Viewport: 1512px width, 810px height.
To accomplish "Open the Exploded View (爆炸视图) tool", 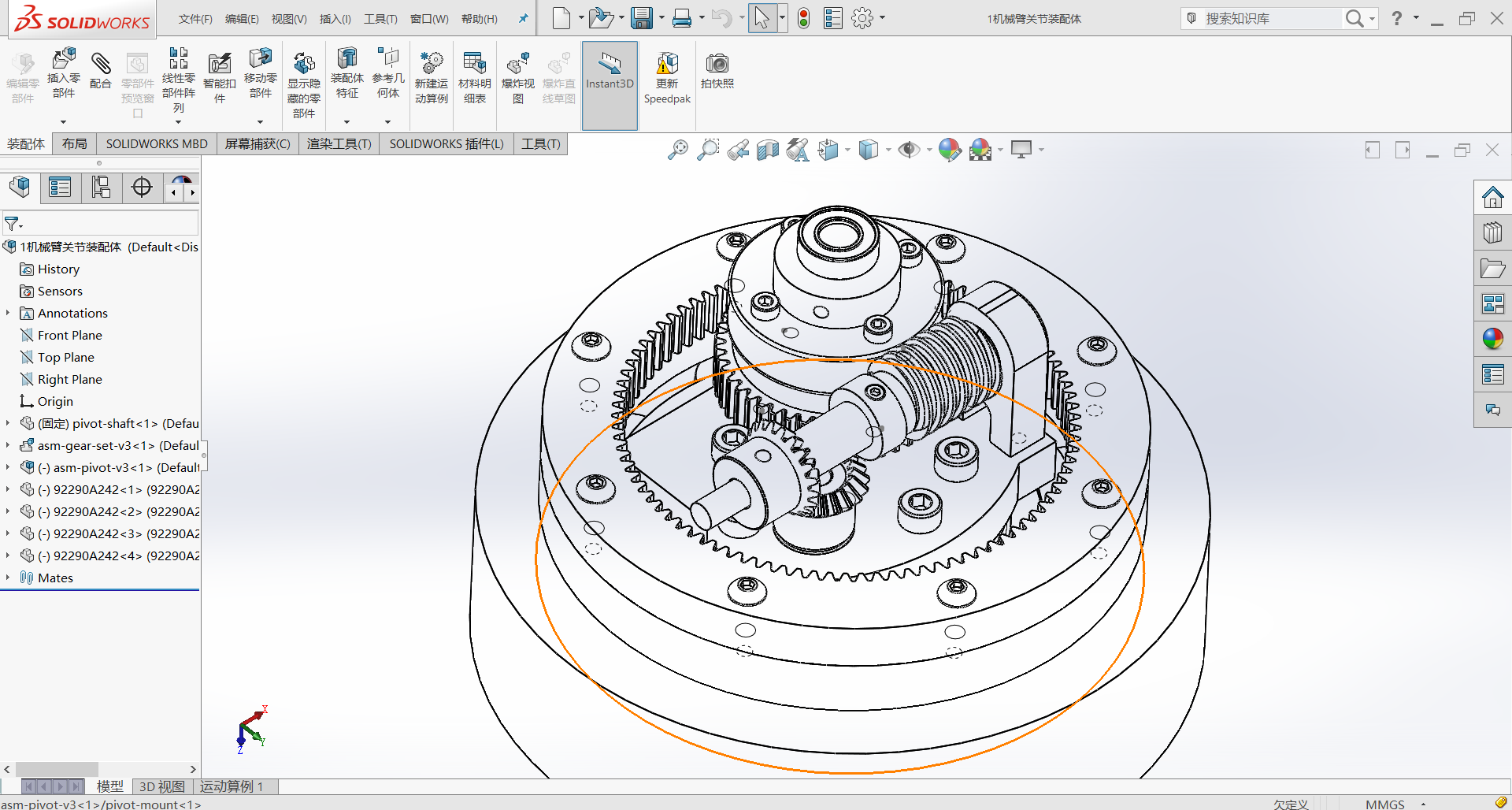I will pos(517,64).
